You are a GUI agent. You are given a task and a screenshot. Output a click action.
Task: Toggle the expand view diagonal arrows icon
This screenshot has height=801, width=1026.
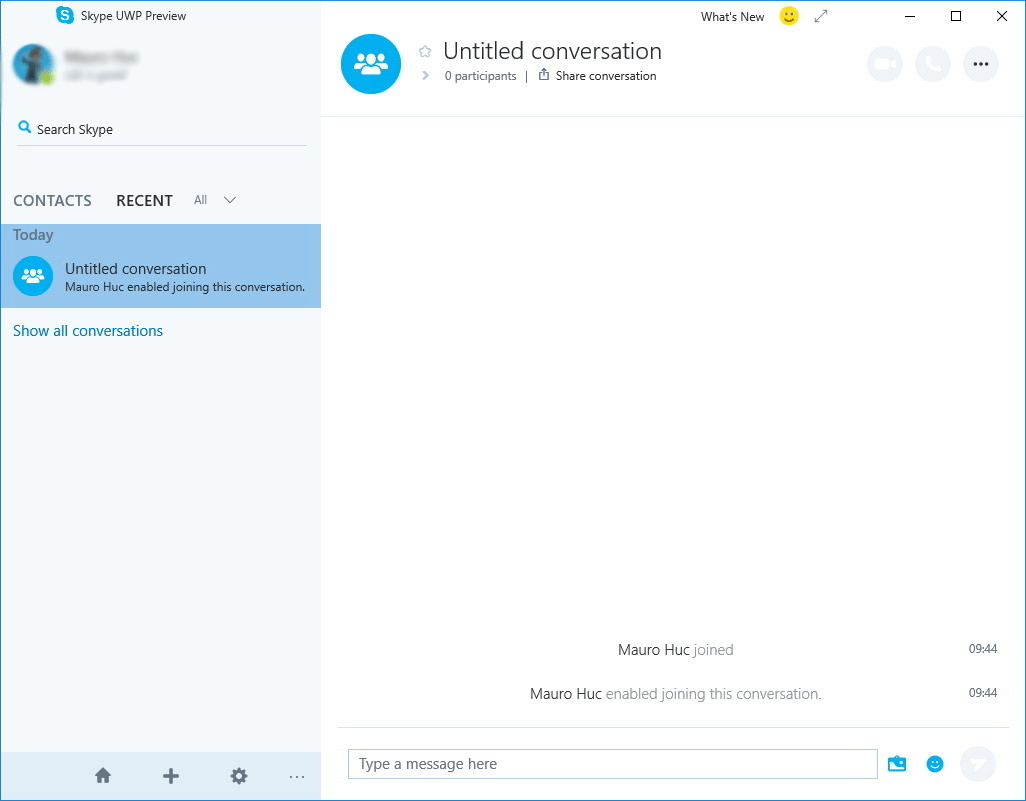821,16
